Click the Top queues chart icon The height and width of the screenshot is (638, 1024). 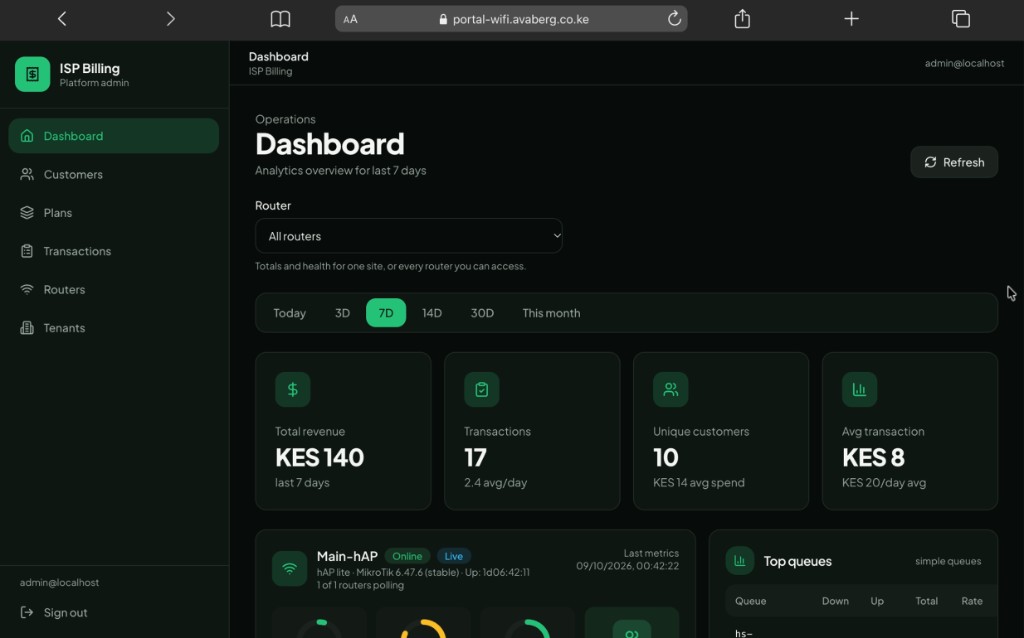[739, 561]
